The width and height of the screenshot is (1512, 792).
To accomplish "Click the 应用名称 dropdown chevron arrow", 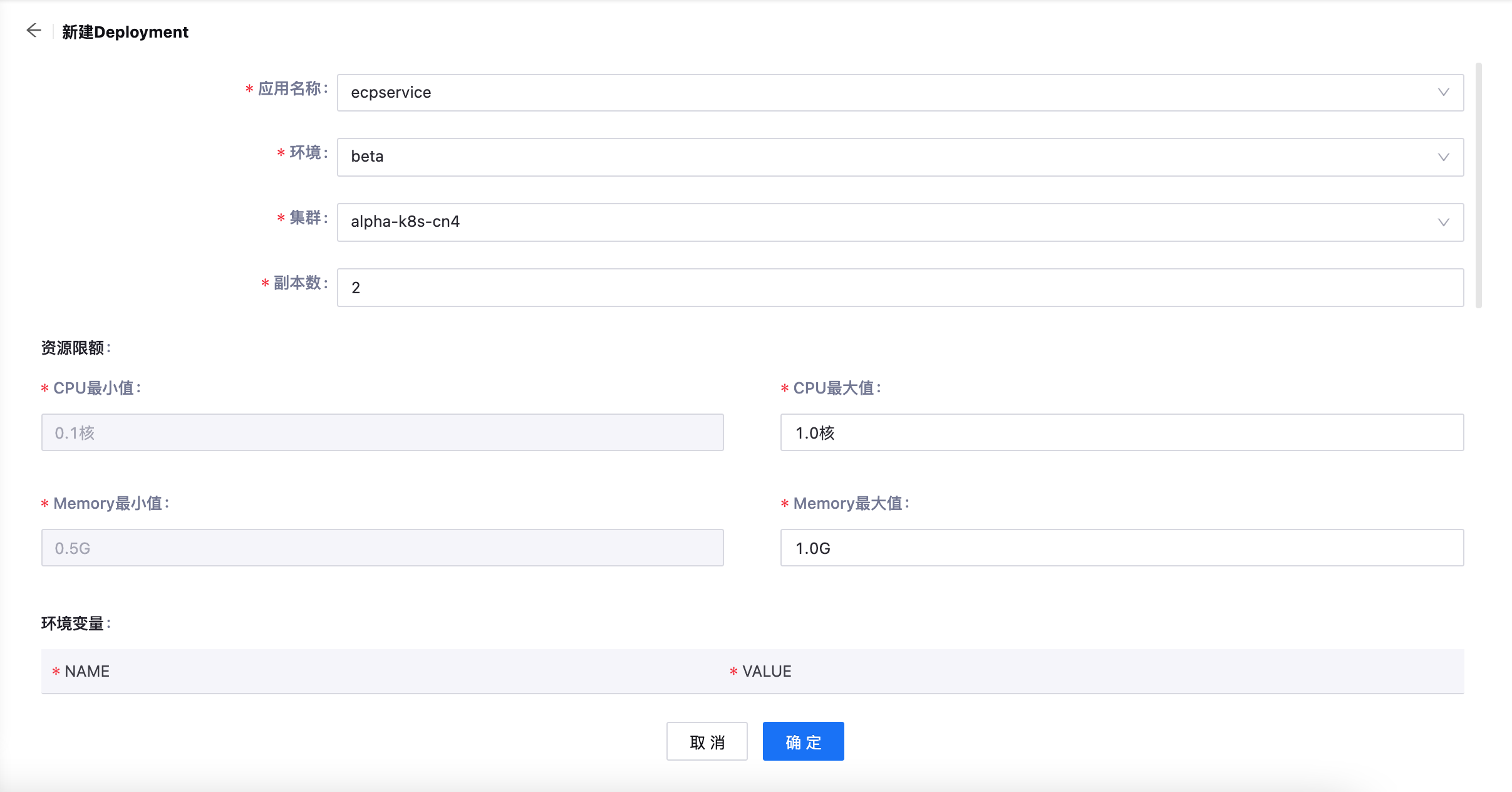I will [1444, 92].
